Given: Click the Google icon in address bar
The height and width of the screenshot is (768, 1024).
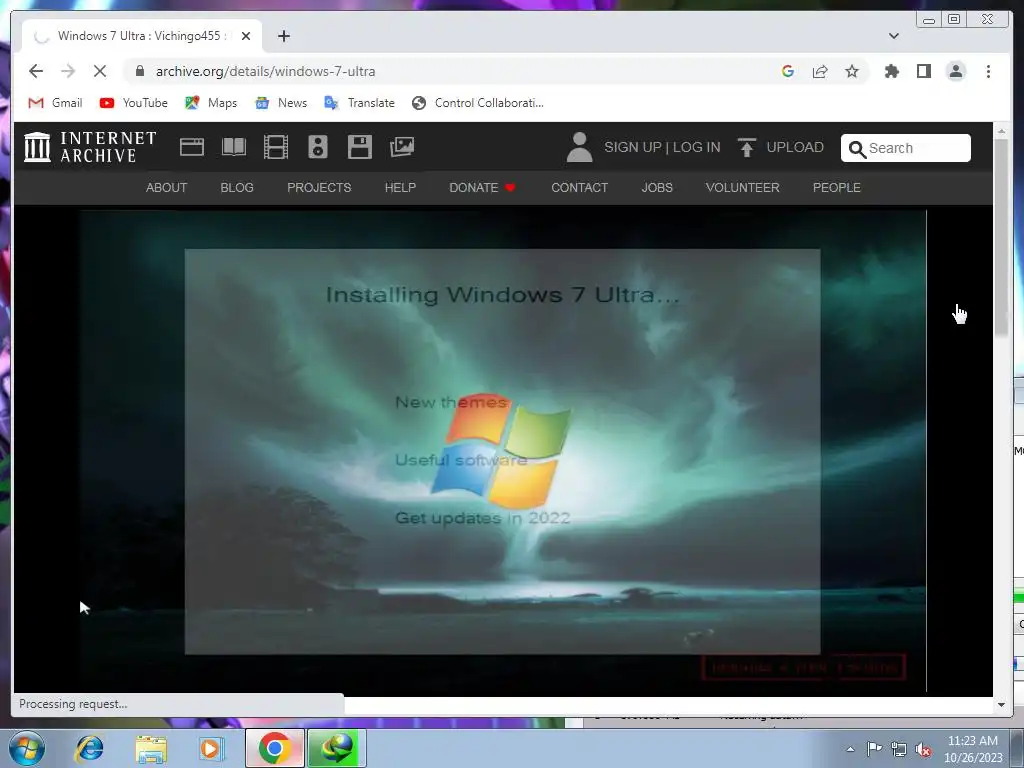Looking at the screenshot, I should [788, 71].
